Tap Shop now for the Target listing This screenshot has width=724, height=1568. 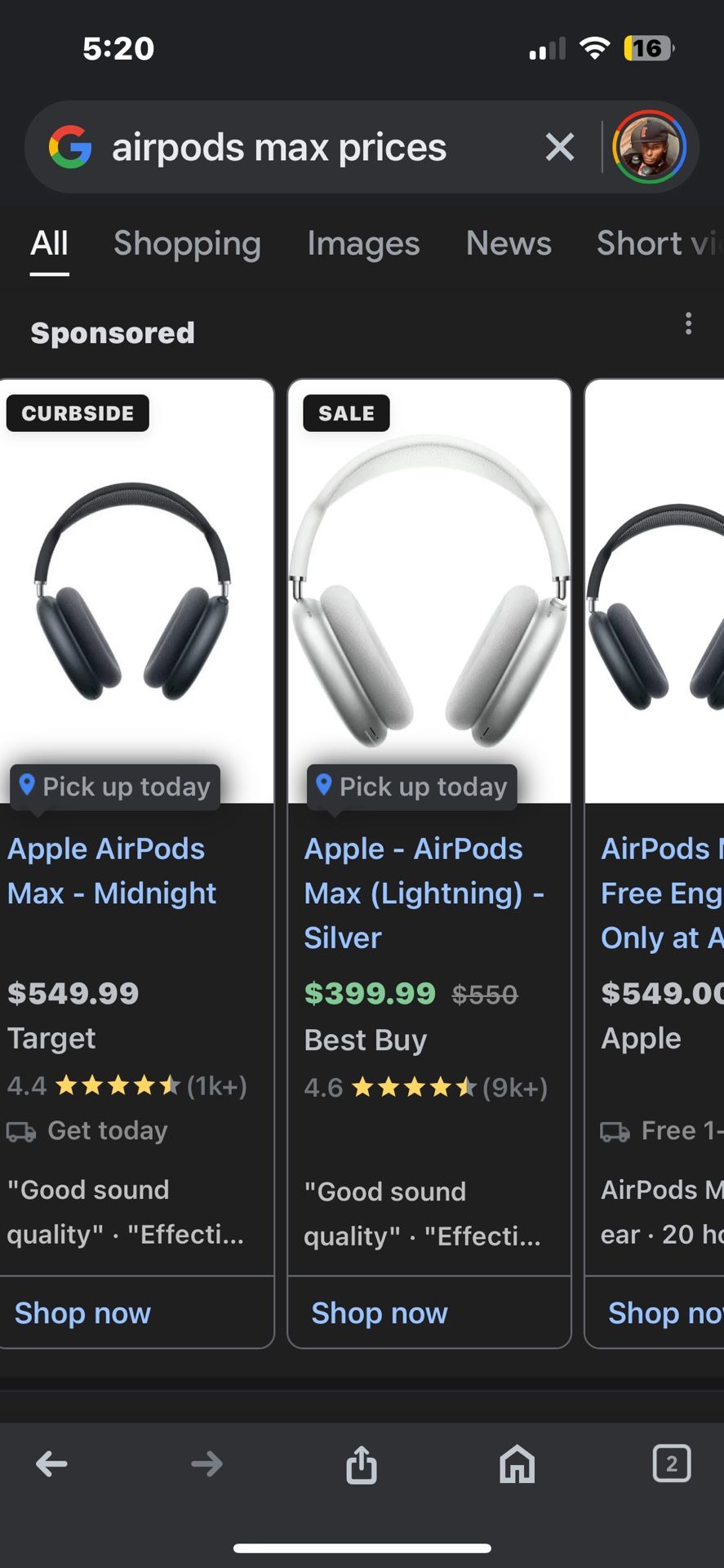coord(82,1312)
